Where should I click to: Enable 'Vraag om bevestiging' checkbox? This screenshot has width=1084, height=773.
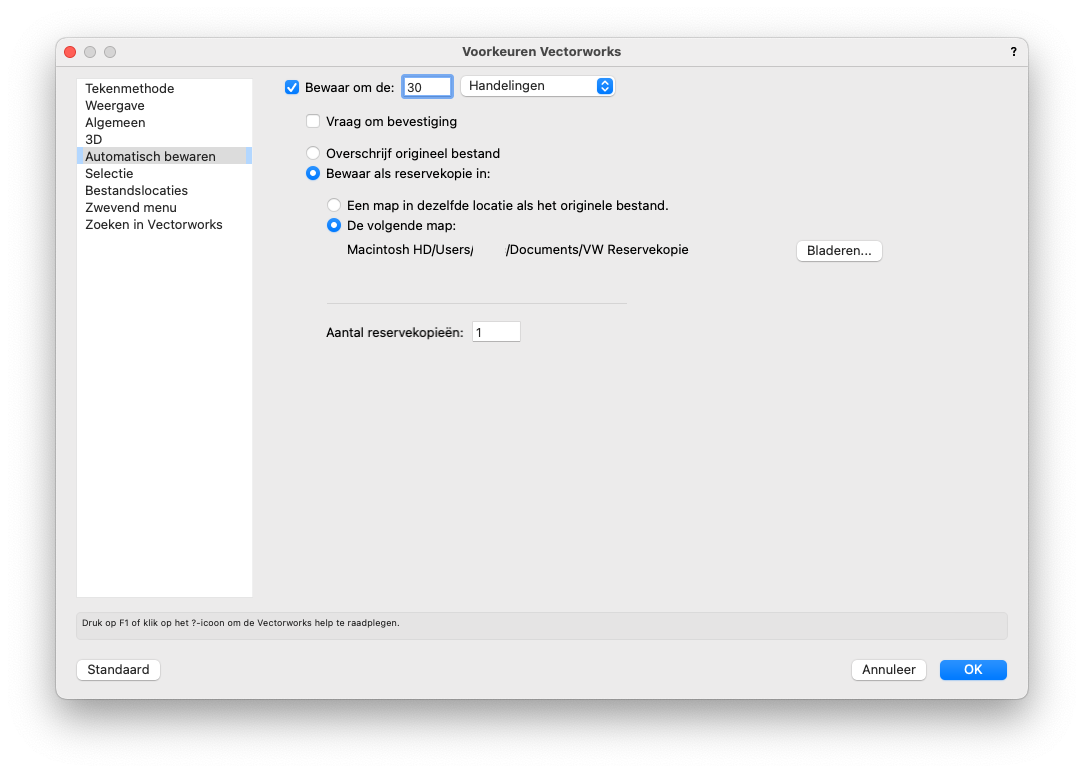pyautogui.click(x=313, y=121)
